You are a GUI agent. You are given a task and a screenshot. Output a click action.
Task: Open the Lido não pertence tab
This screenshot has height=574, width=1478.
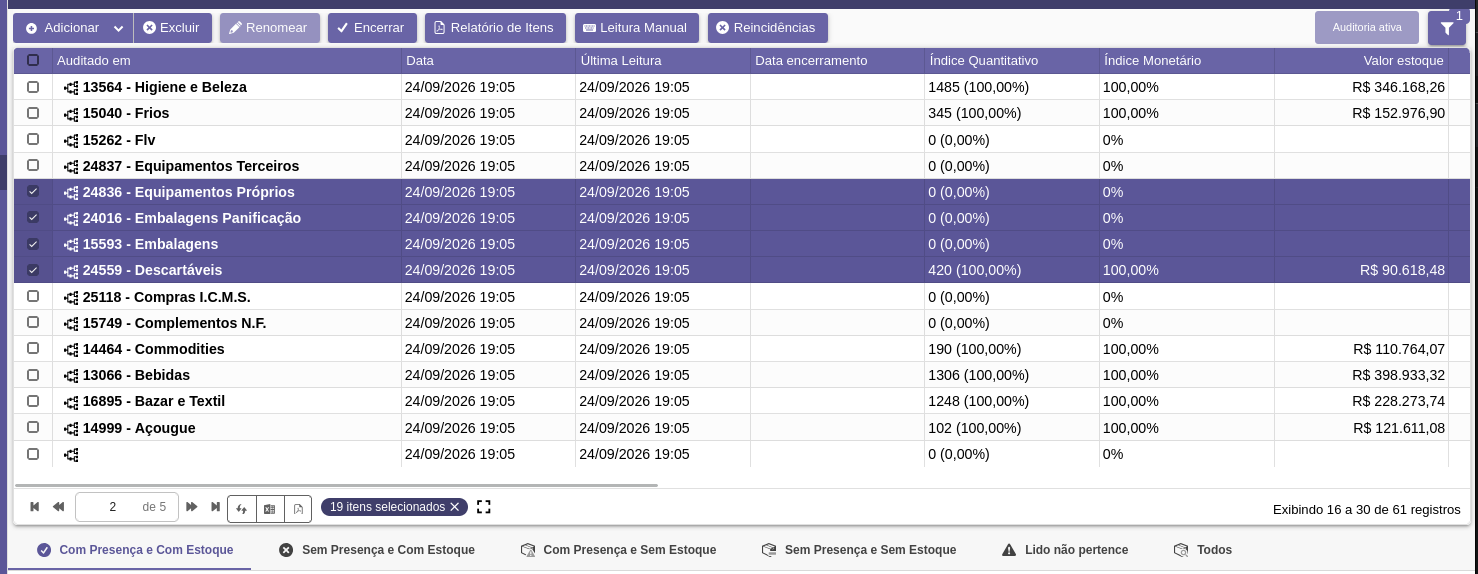click(x=1065, y=550)
